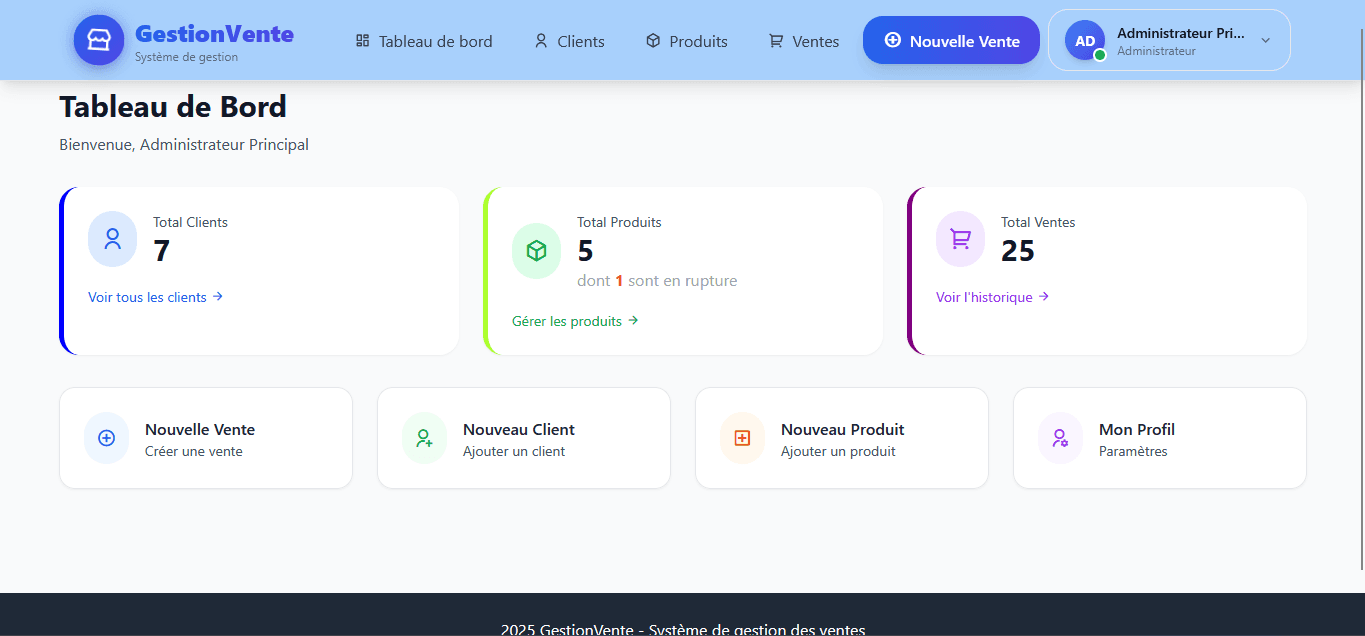Click the green box icon in Total Produits card

536,251
